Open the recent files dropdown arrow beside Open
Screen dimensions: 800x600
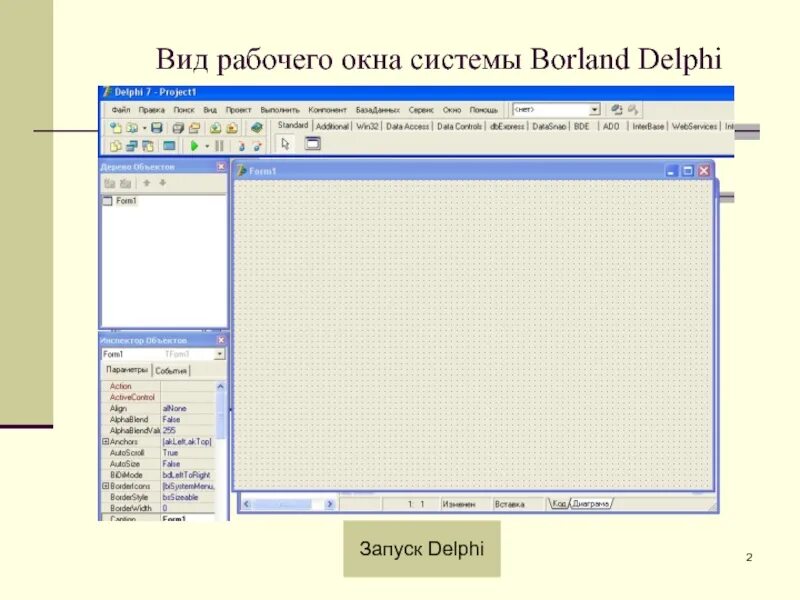click(144, 128)
